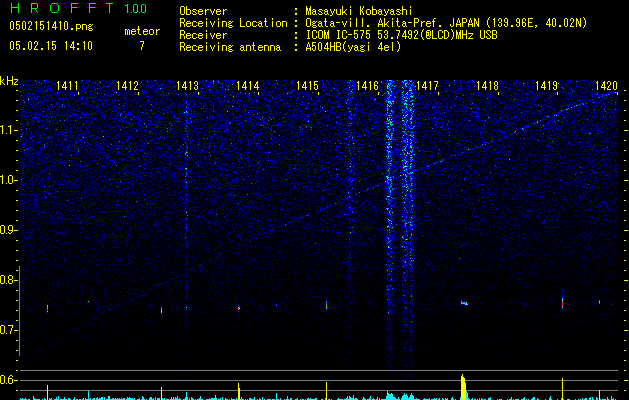629x400 pixels.
Task: Click the file name 0502151410.png
Action: pyautogui.click(x=51, y=26)
